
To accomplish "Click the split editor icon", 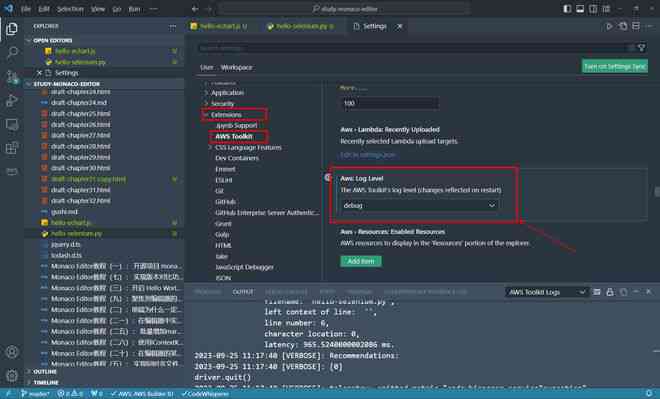I will pos(636,26).
